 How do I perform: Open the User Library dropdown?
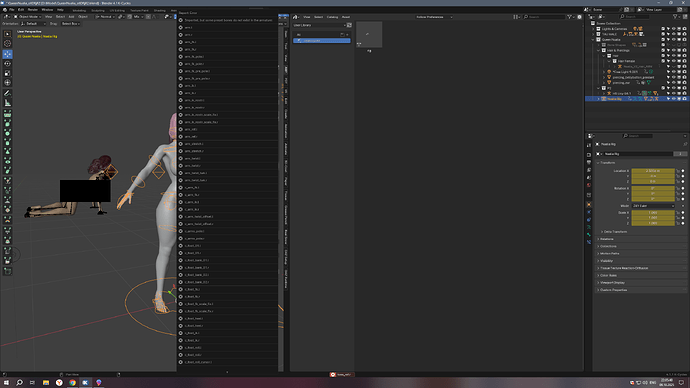coord(319,25)
